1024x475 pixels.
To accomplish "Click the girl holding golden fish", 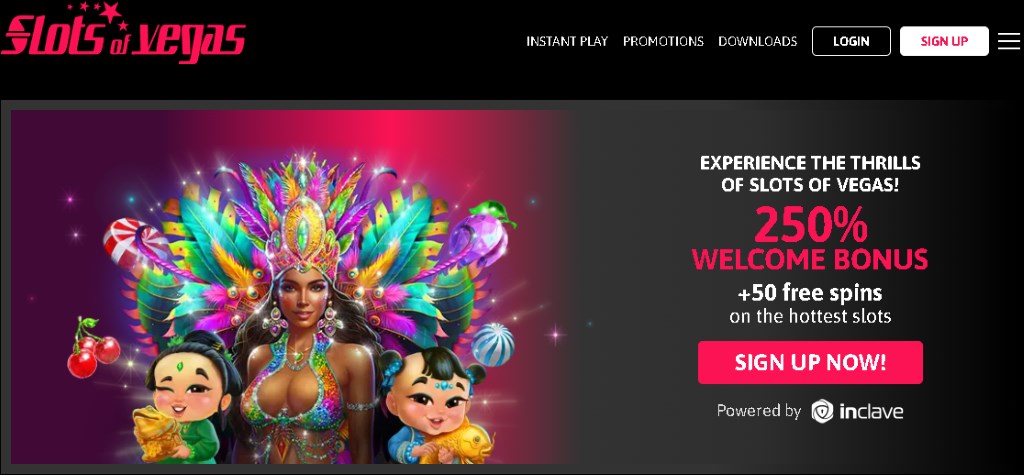I will [434, 405].
